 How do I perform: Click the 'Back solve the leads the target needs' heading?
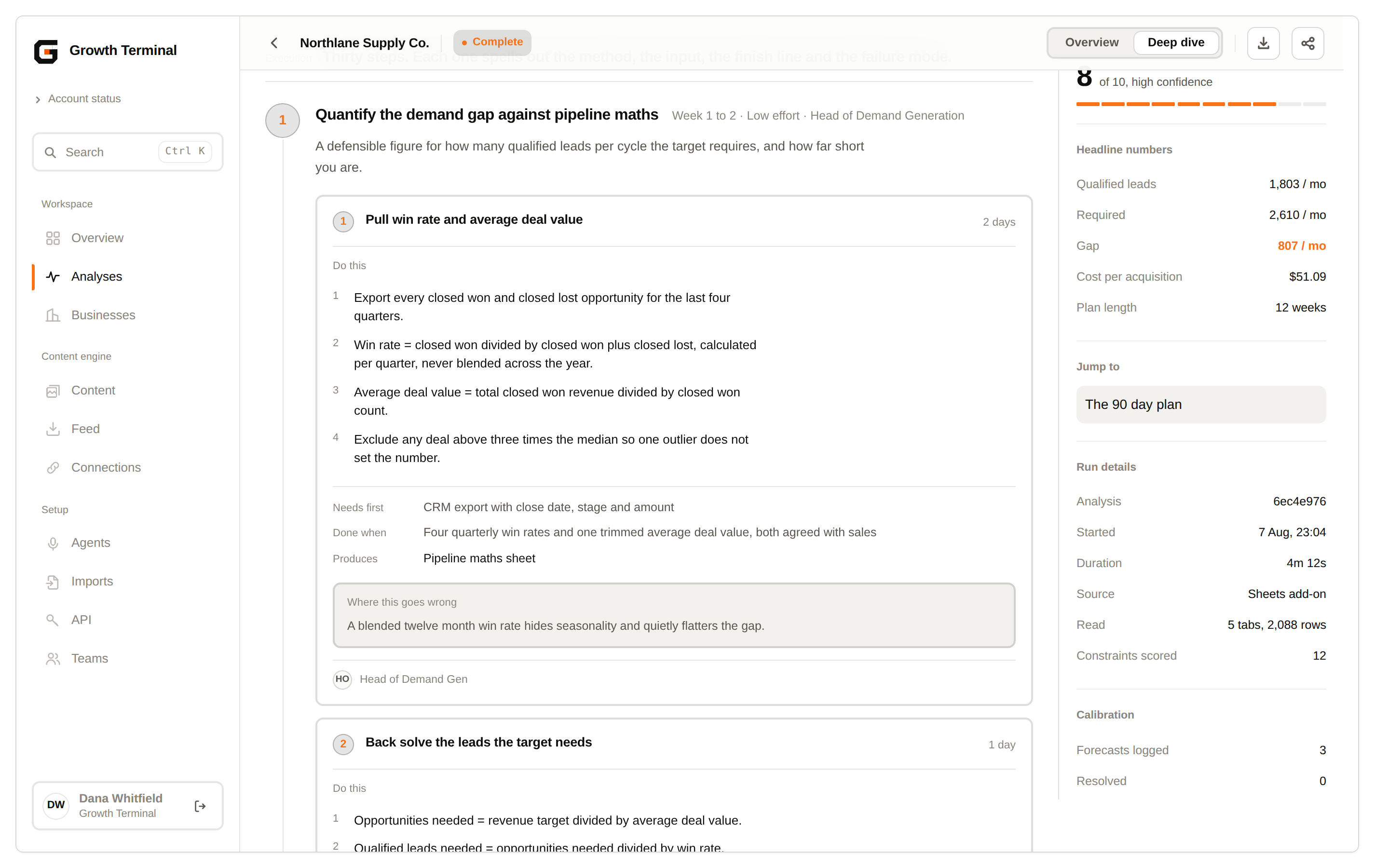(x=479, y=742)
